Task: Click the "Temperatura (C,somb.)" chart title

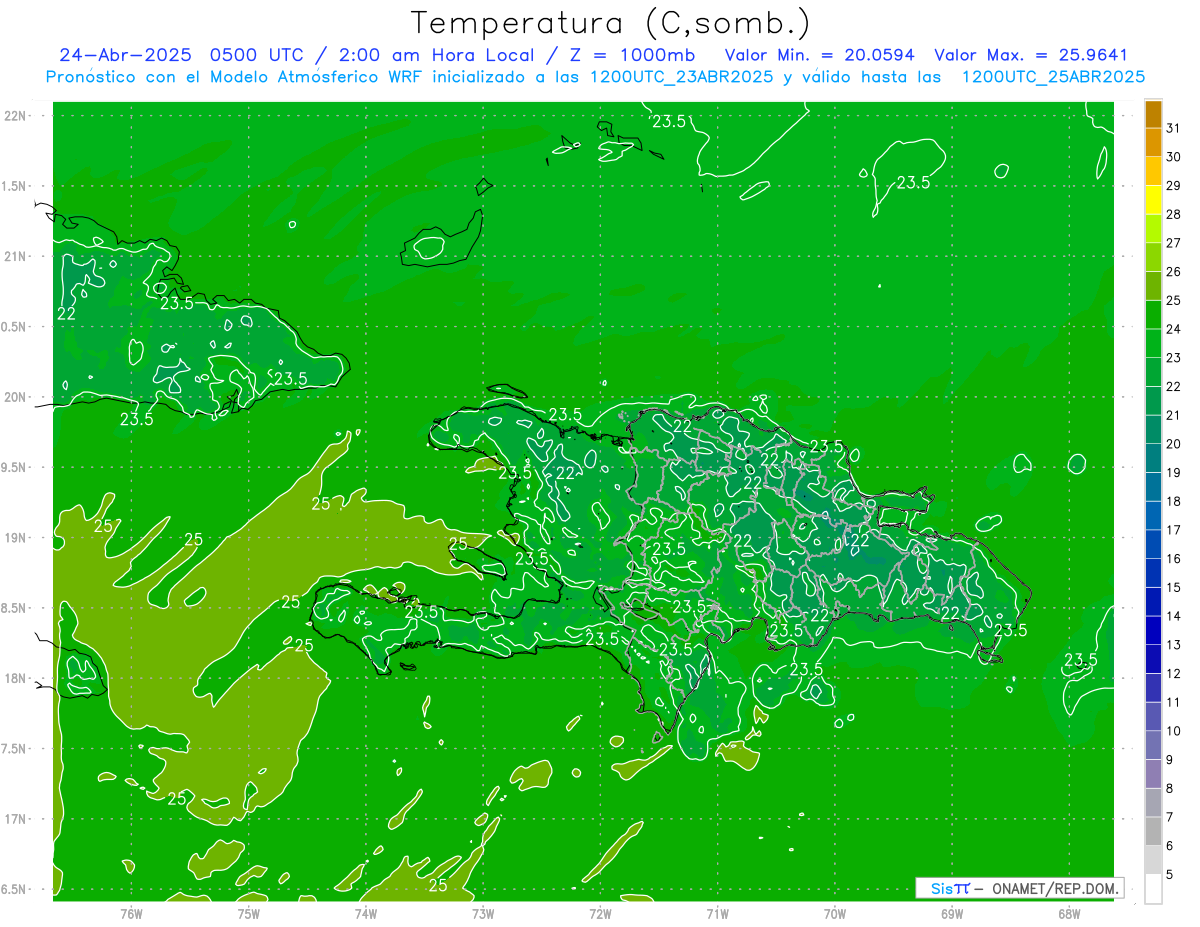Action: click(x=611, y=23)
